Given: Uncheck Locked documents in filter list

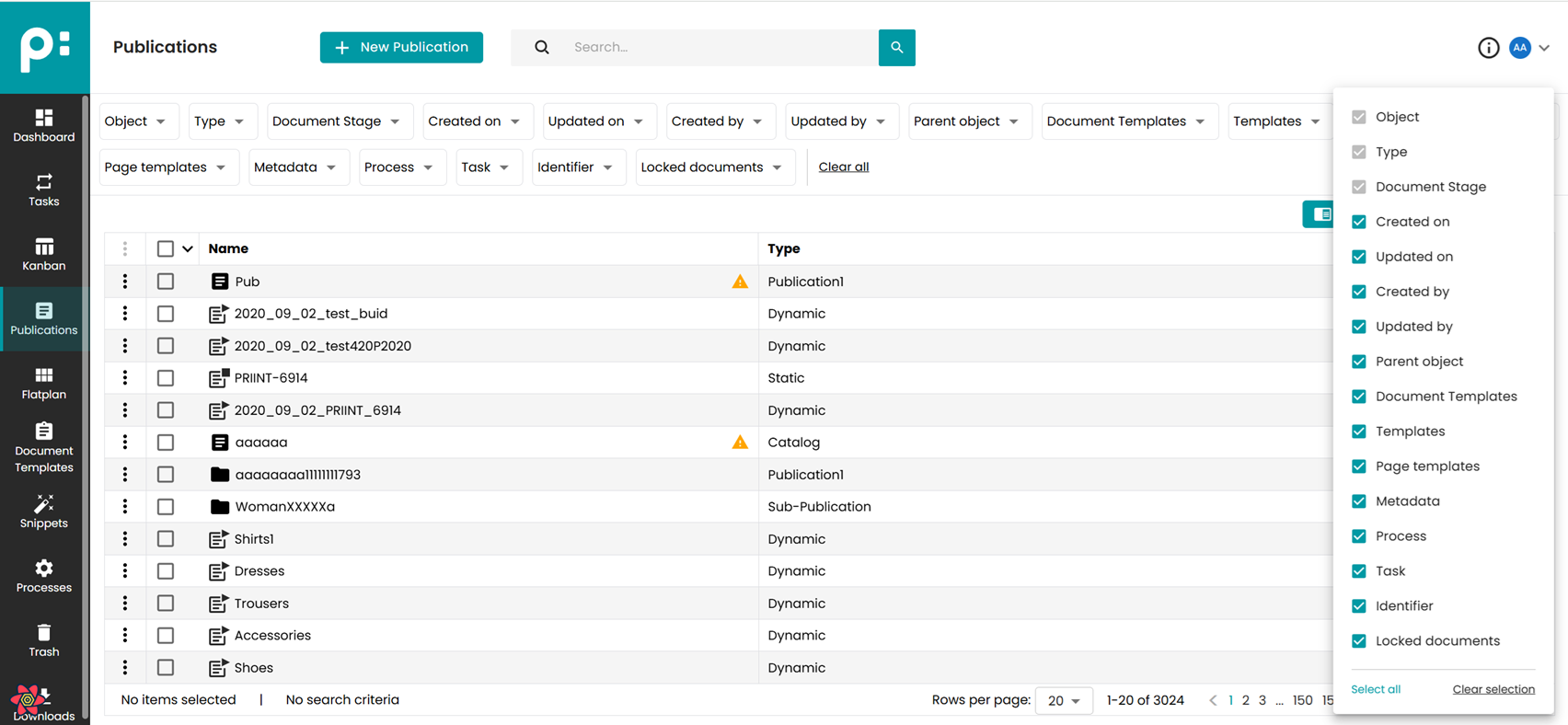Looking at the screenshot, I should (x=1359, y=641).
